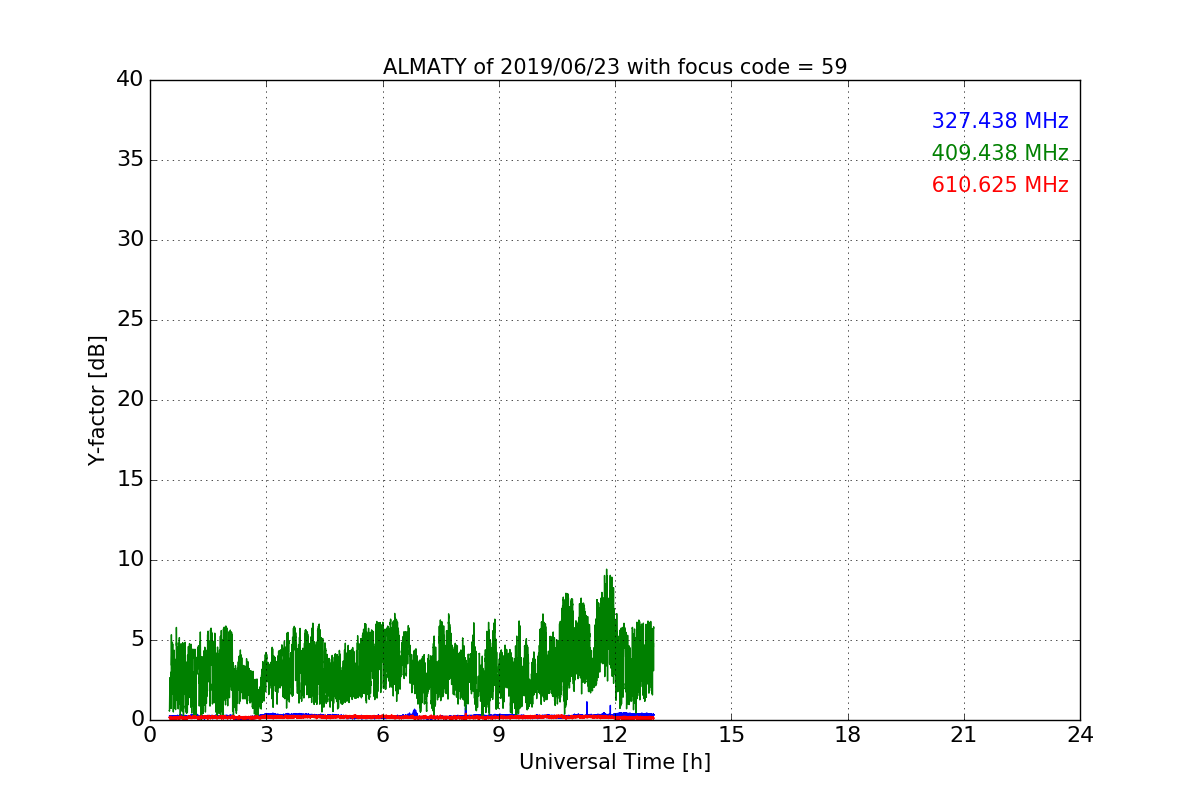Click the y-axis tick label 10
Image resolution: width=1200 pixels, height=800 pixels.
[x=130, y=559]
